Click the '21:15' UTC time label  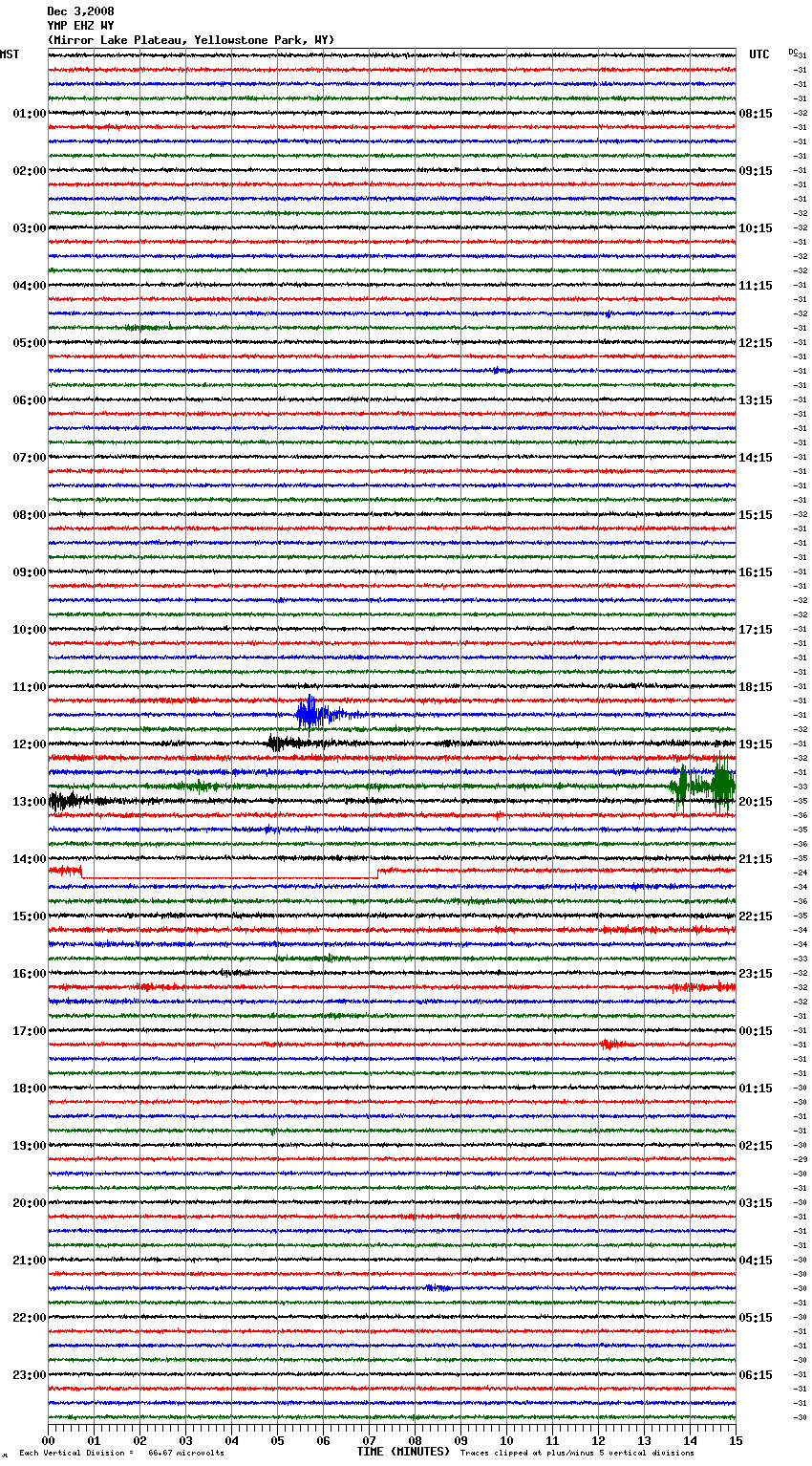coord(756,859)
